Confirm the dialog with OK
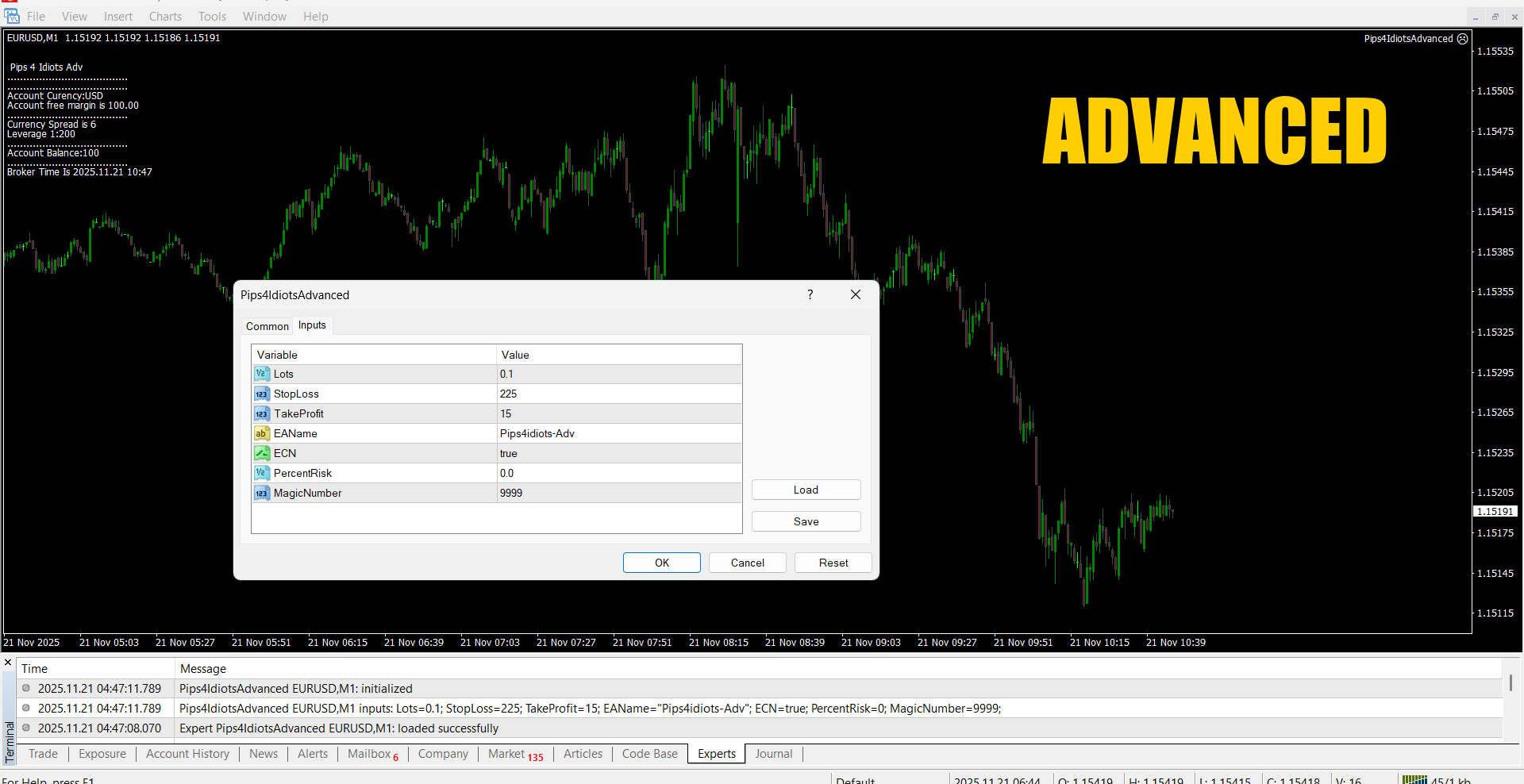1524x784 pixels. 662,563
